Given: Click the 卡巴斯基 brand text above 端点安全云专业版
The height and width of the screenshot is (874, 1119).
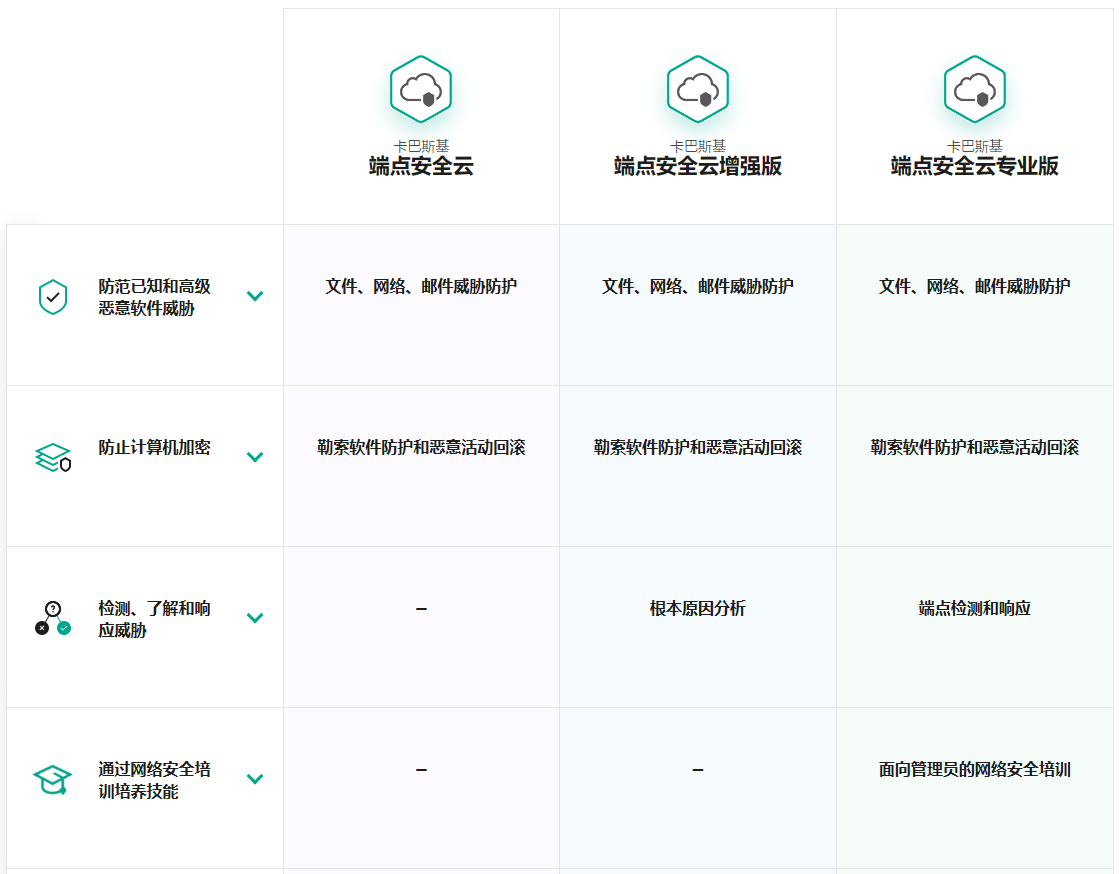Looking at the screenshot, I should (975, 146).
